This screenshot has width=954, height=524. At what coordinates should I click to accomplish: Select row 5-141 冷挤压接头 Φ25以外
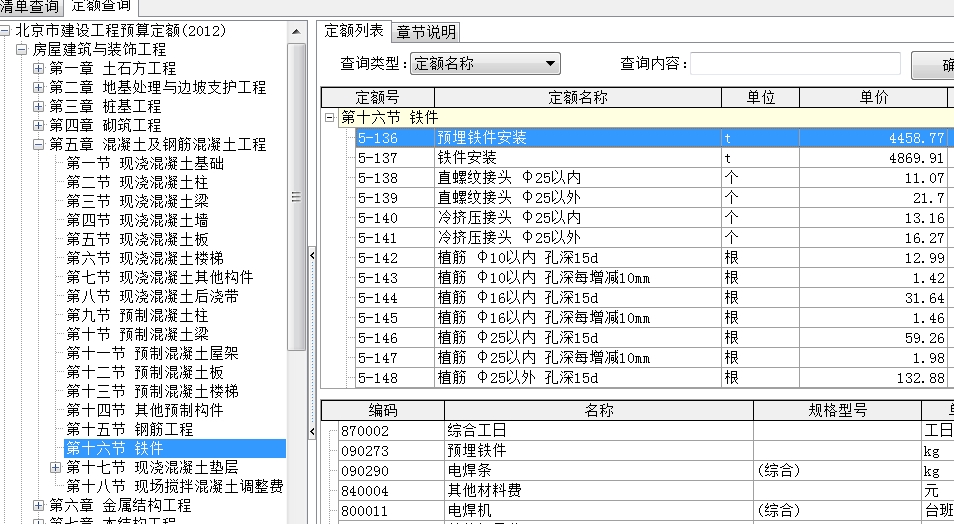pos(651,238)
